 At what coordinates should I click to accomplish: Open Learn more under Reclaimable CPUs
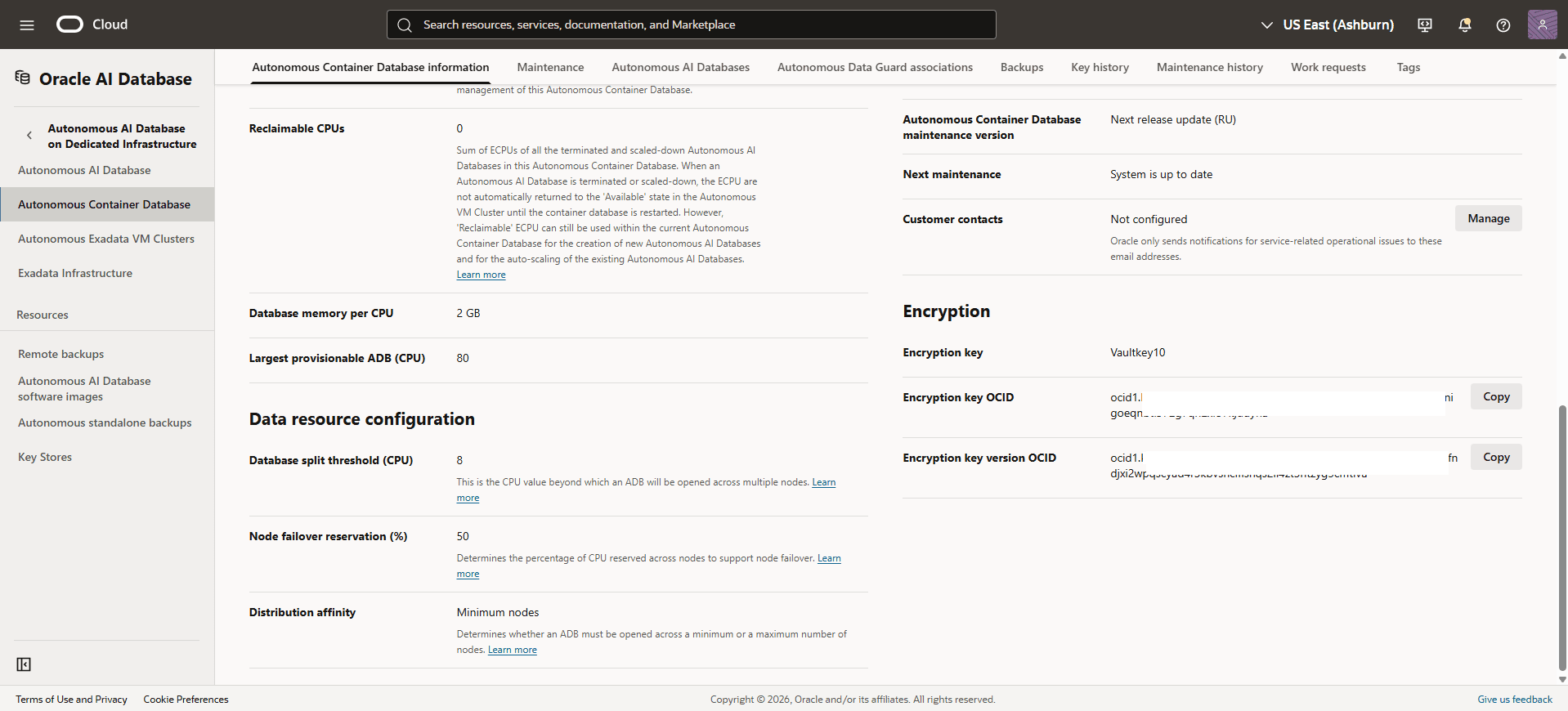click(x=481, y=275)
